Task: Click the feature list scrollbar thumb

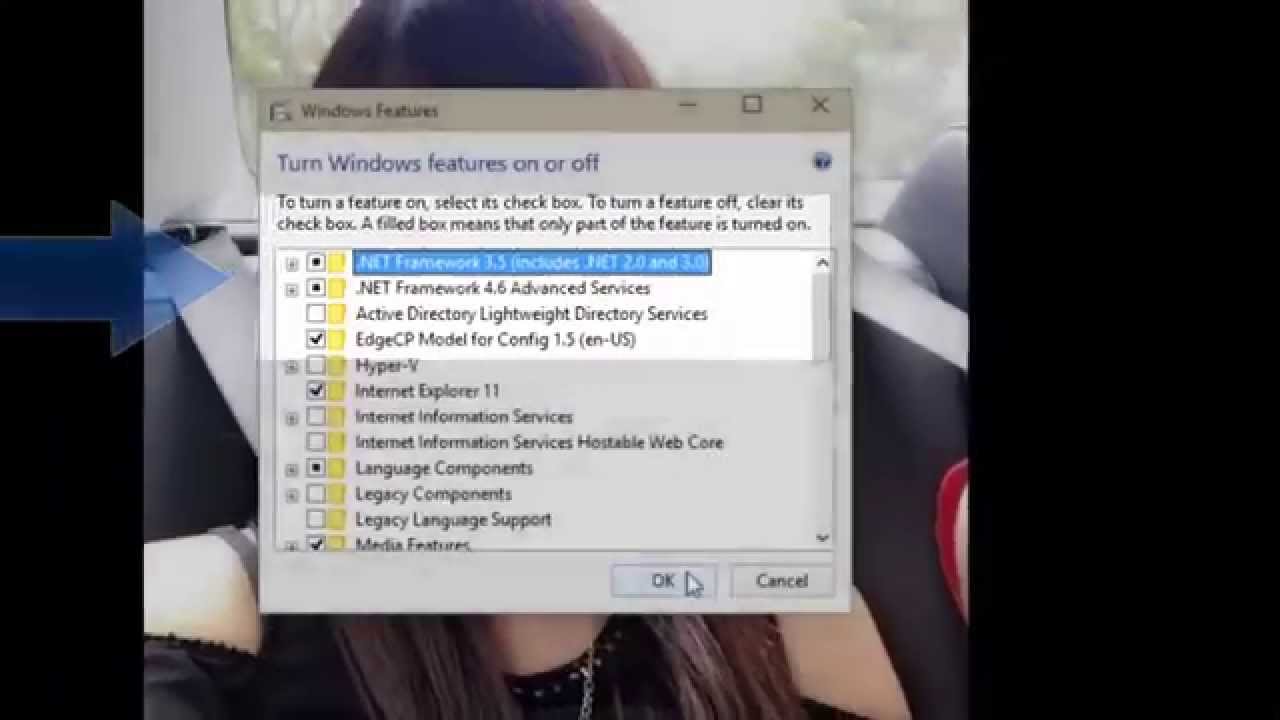Action: click(822, 315)
